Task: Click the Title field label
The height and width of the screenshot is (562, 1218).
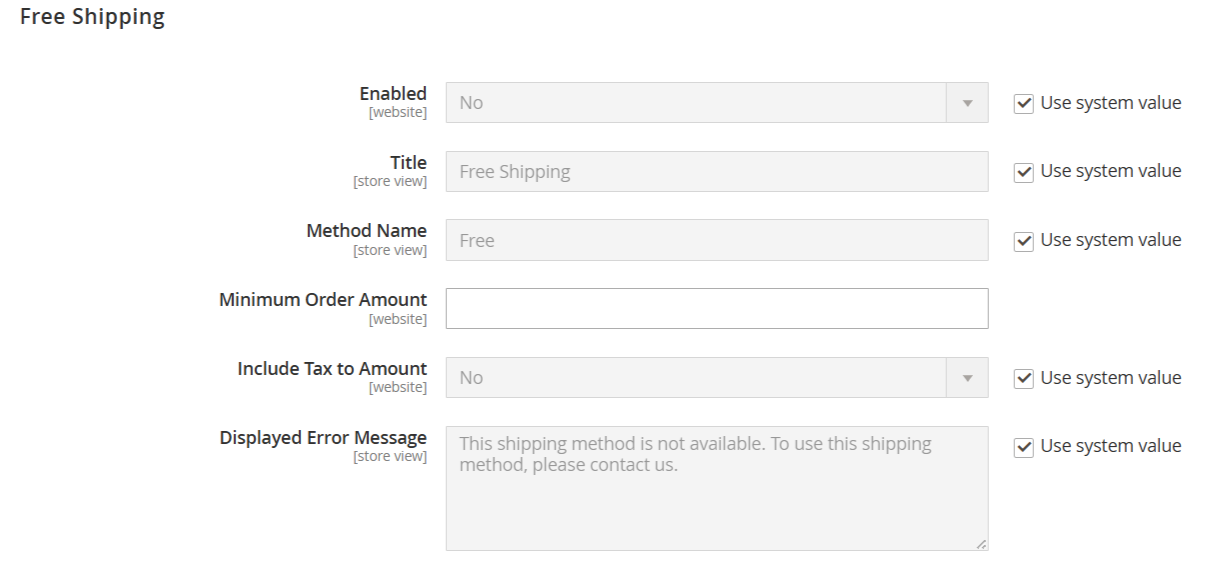Action: coord(408,162)
